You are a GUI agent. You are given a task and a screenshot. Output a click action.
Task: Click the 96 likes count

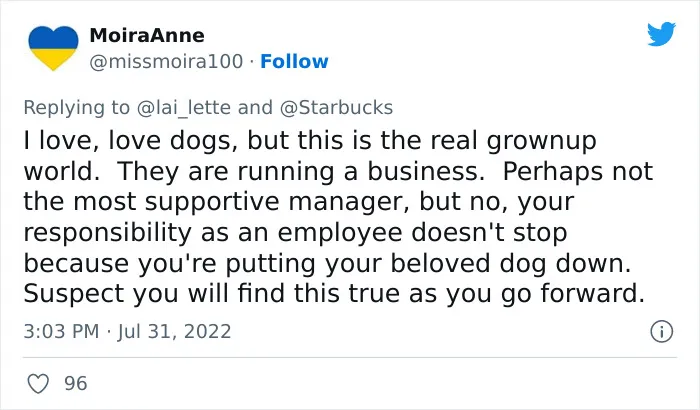[75, 384]
